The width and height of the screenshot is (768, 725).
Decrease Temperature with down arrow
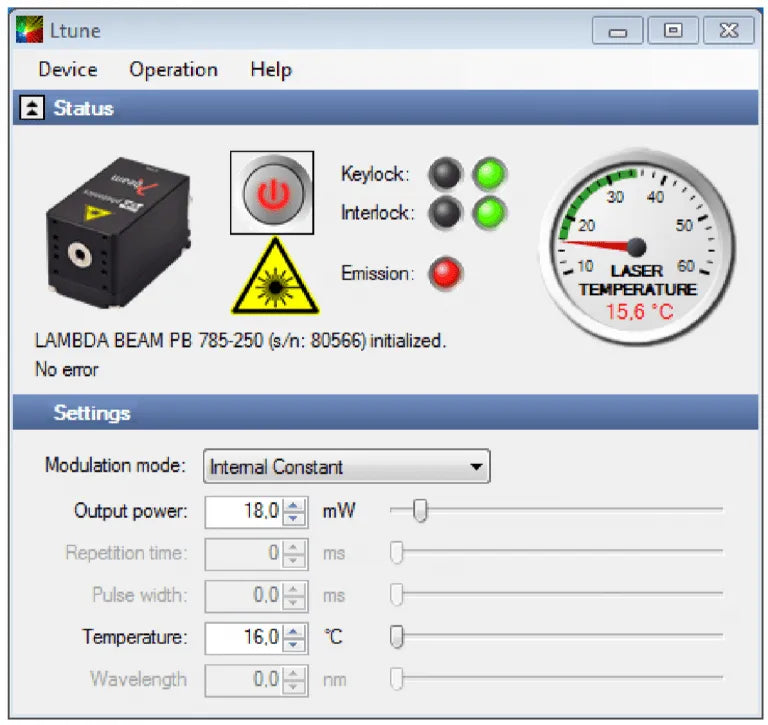pyautogui.click(x=294, y=645)
